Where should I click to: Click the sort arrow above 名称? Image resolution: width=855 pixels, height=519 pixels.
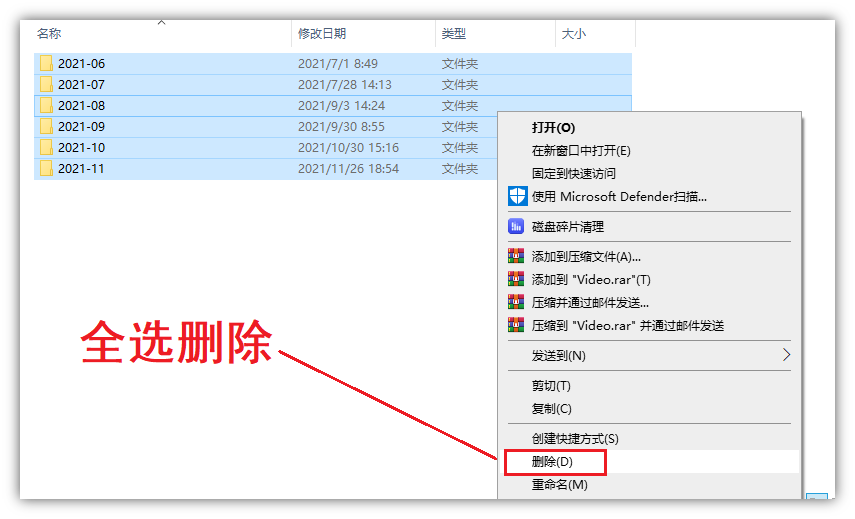tap(161, 22)
